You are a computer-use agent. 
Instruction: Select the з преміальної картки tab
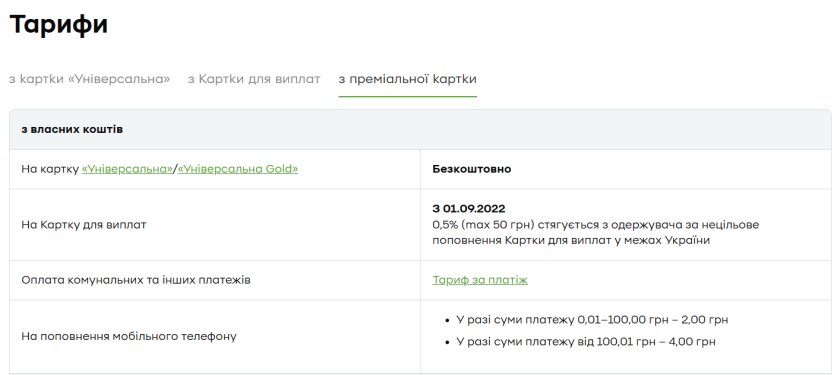[x=407, y=79]
